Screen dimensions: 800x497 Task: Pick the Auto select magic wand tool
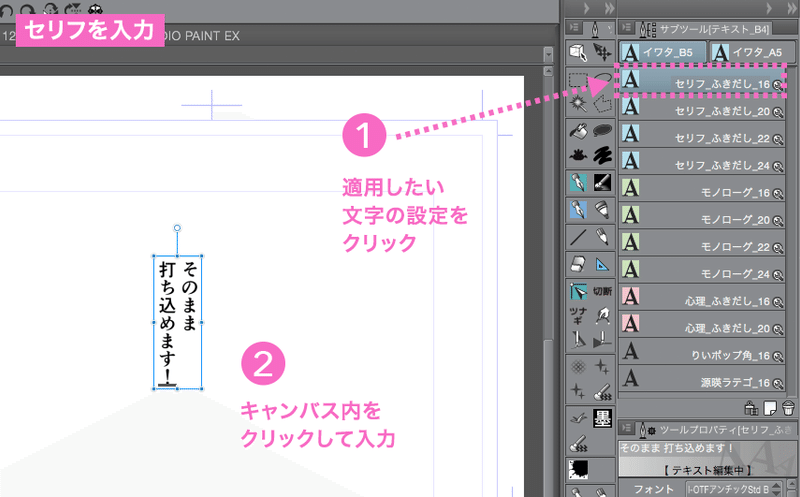click(578, 104)
